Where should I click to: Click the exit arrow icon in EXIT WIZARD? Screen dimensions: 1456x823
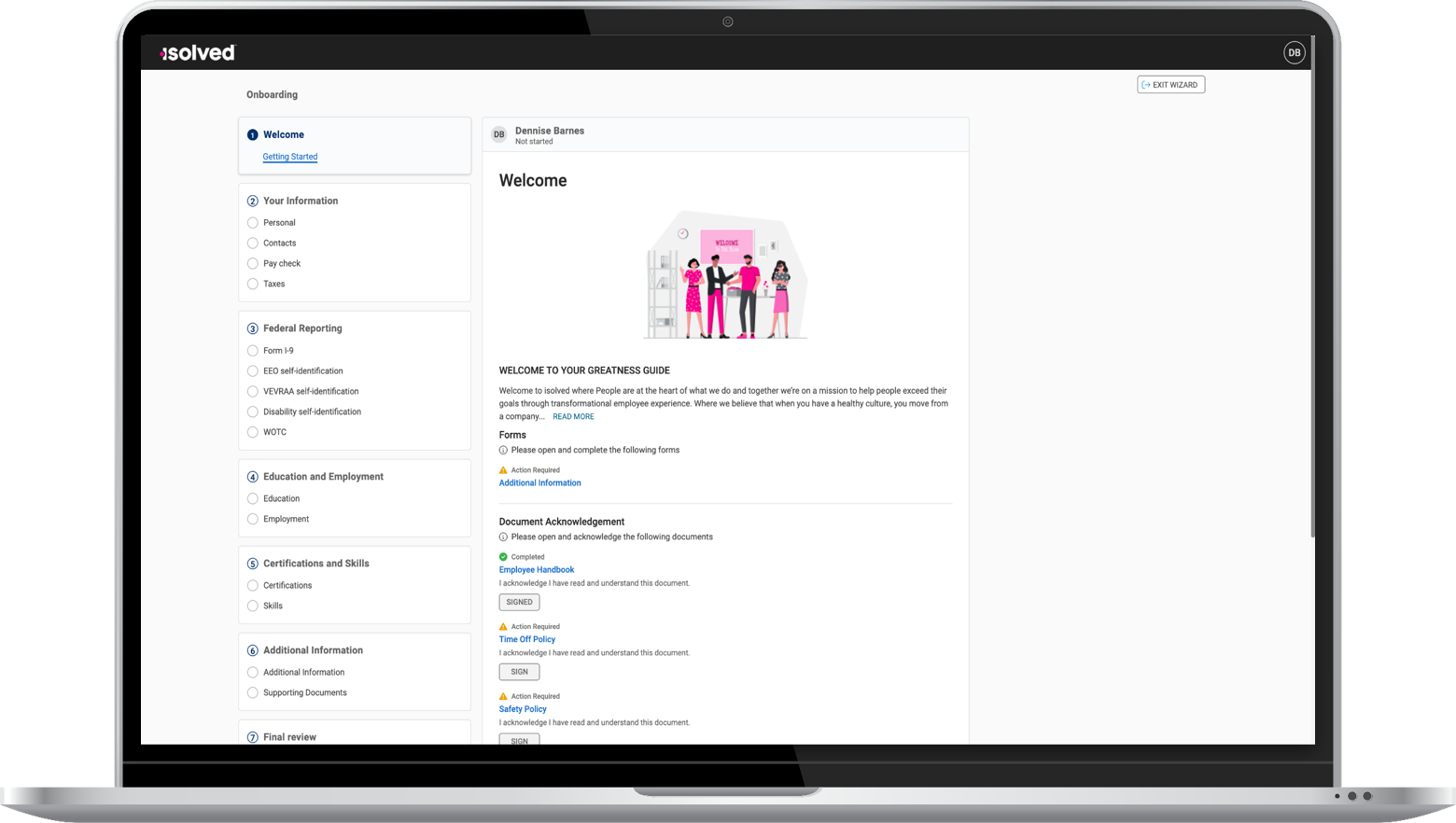(1145, 84)
